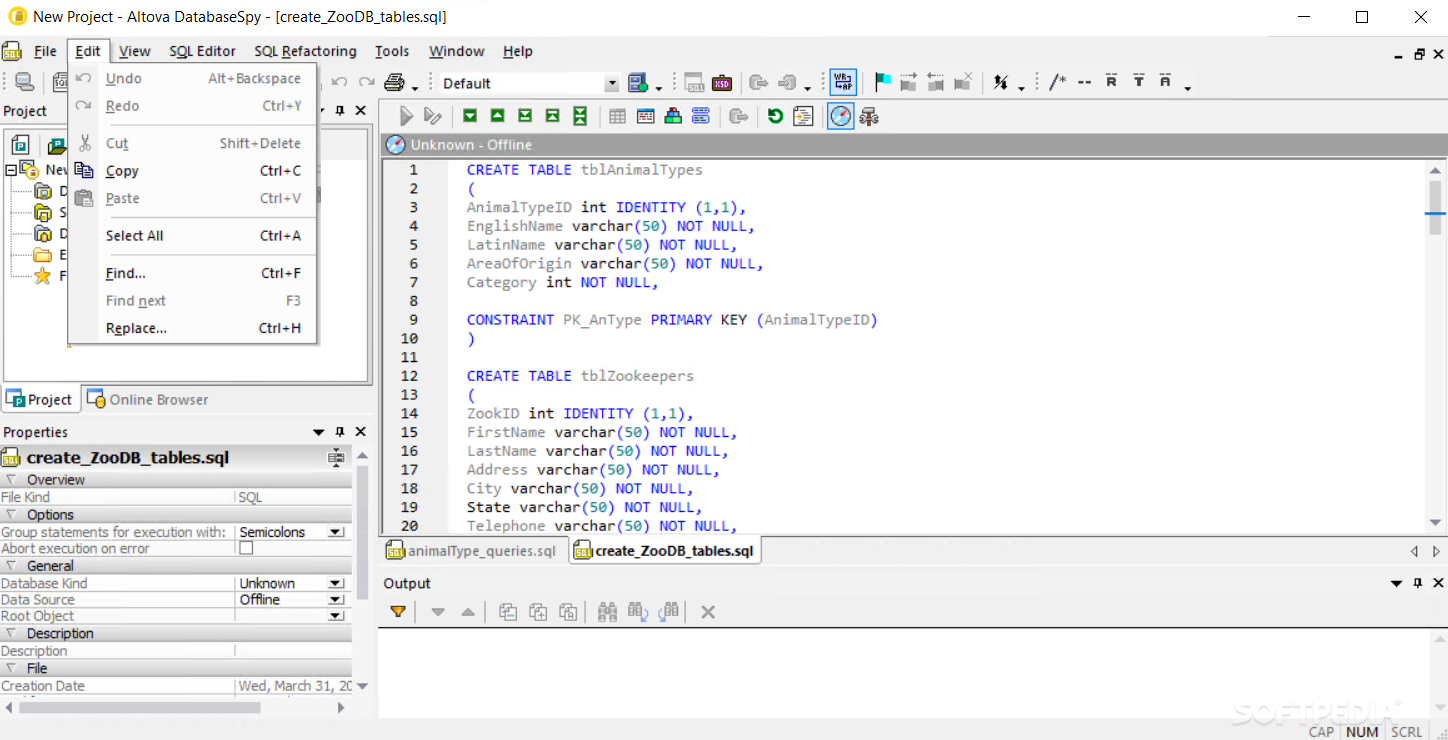
Task: Click the green circular refresh arrow icon
Action: click(775, 117)
